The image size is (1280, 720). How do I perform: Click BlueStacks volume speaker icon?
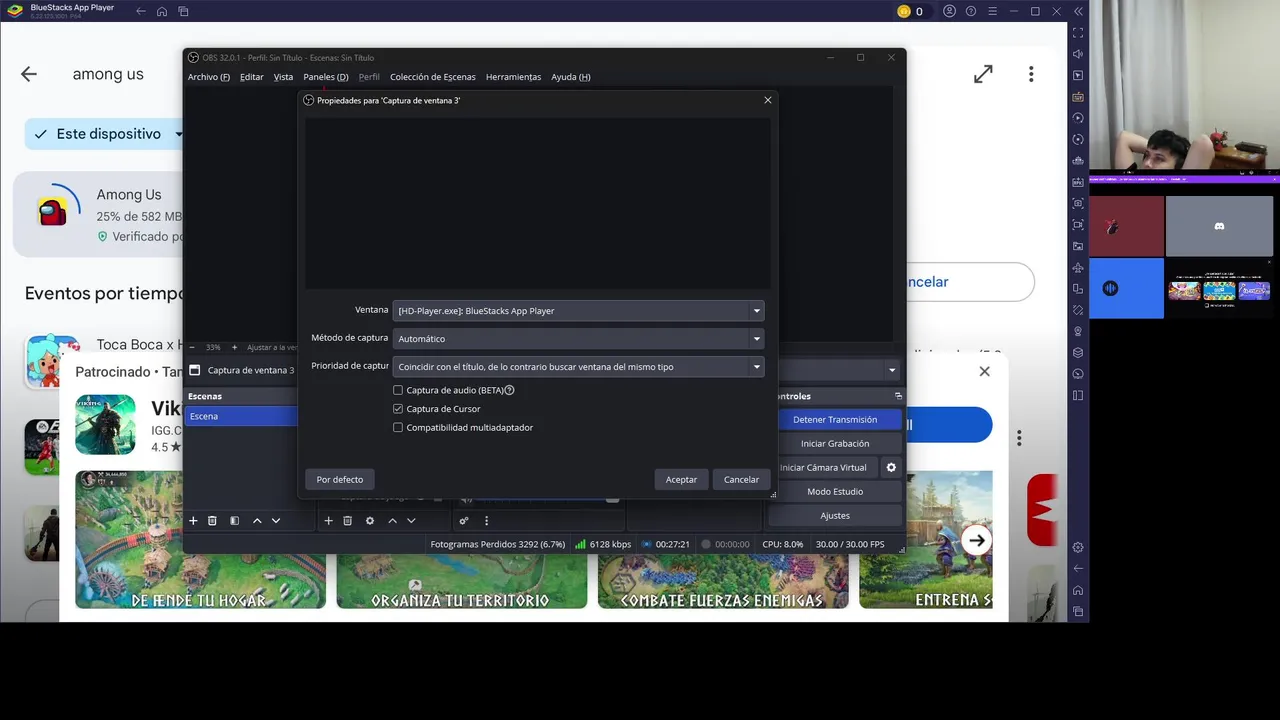click(x=1078, y=54)
